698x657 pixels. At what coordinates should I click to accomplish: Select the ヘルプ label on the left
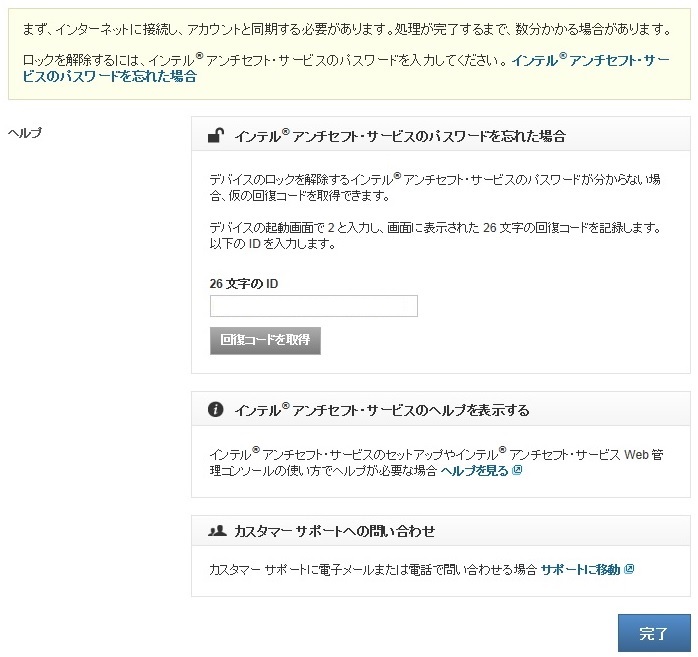(x=25, y=132)
